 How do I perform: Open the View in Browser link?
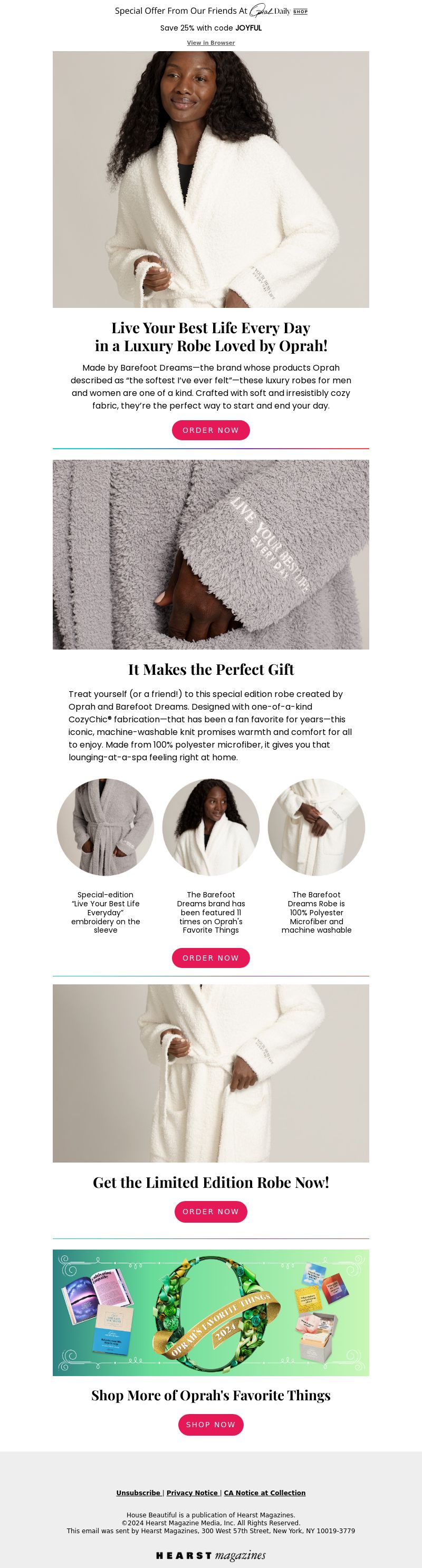pyautogui.click(x=210, y=43)
